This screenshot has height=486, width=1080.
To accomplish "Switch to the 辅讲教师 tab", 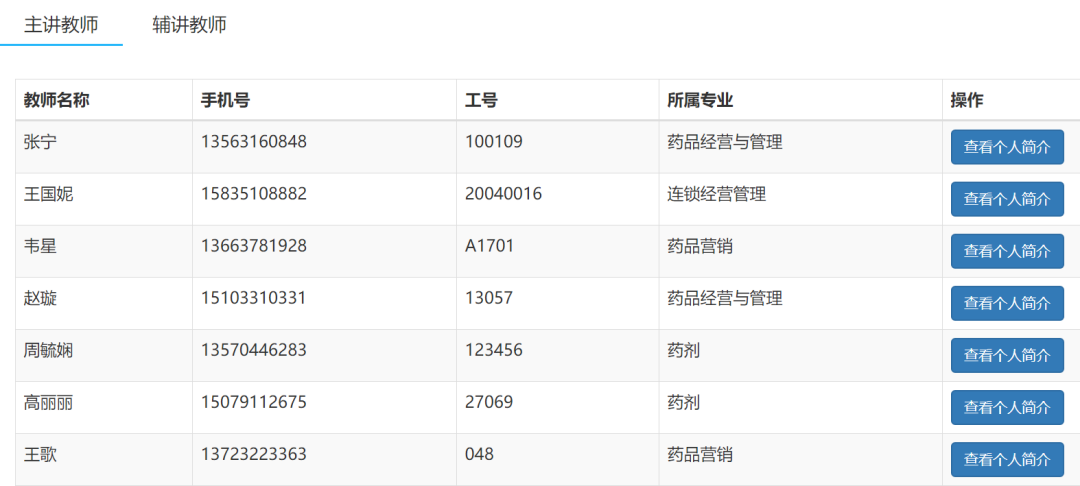I will click(189, 25).
